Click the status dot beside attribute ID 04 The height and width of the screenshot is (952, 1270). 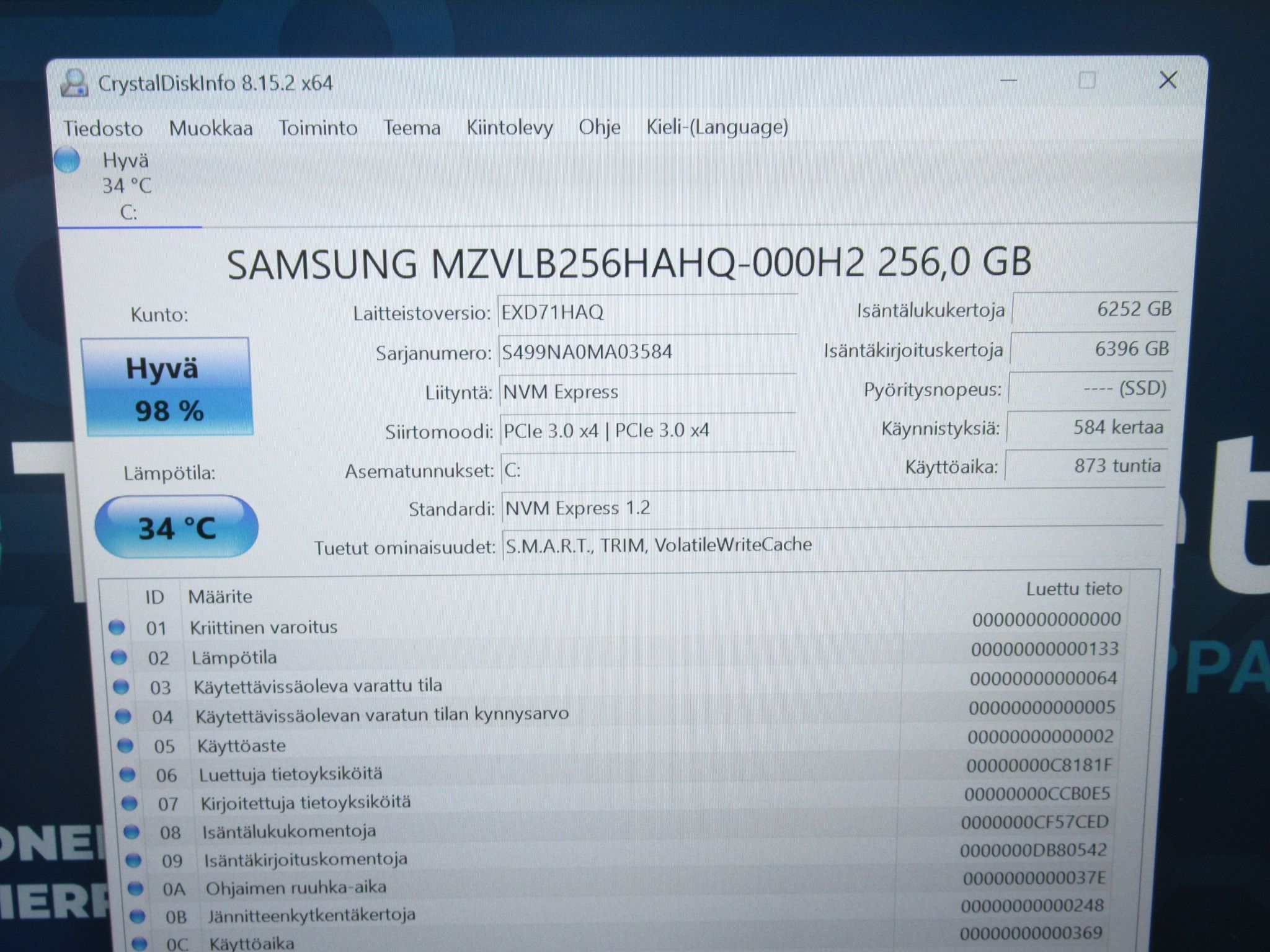[x=123, y=716]
